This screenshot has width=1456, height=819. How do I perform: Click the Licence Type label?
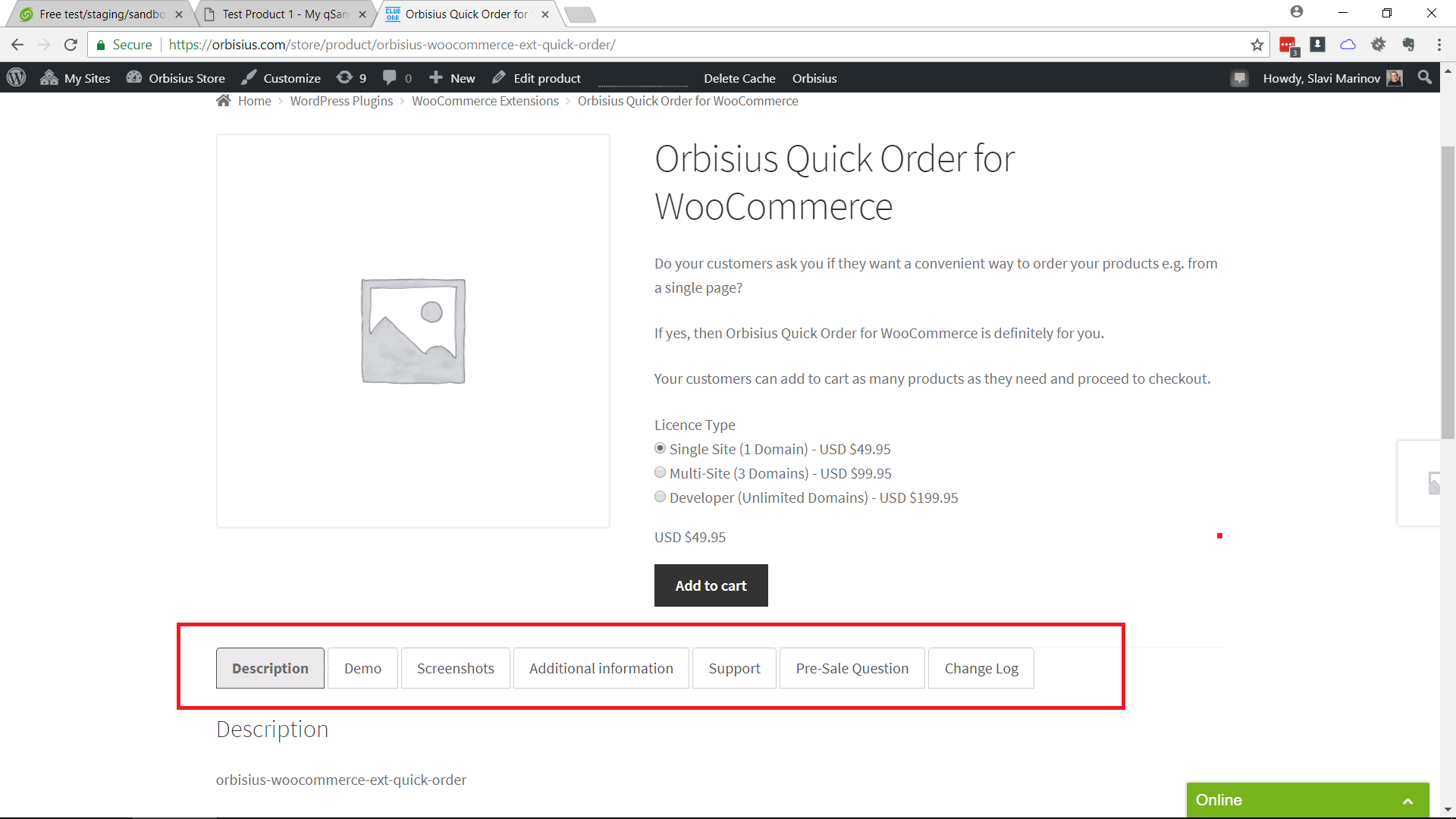[x=695, y=425]
